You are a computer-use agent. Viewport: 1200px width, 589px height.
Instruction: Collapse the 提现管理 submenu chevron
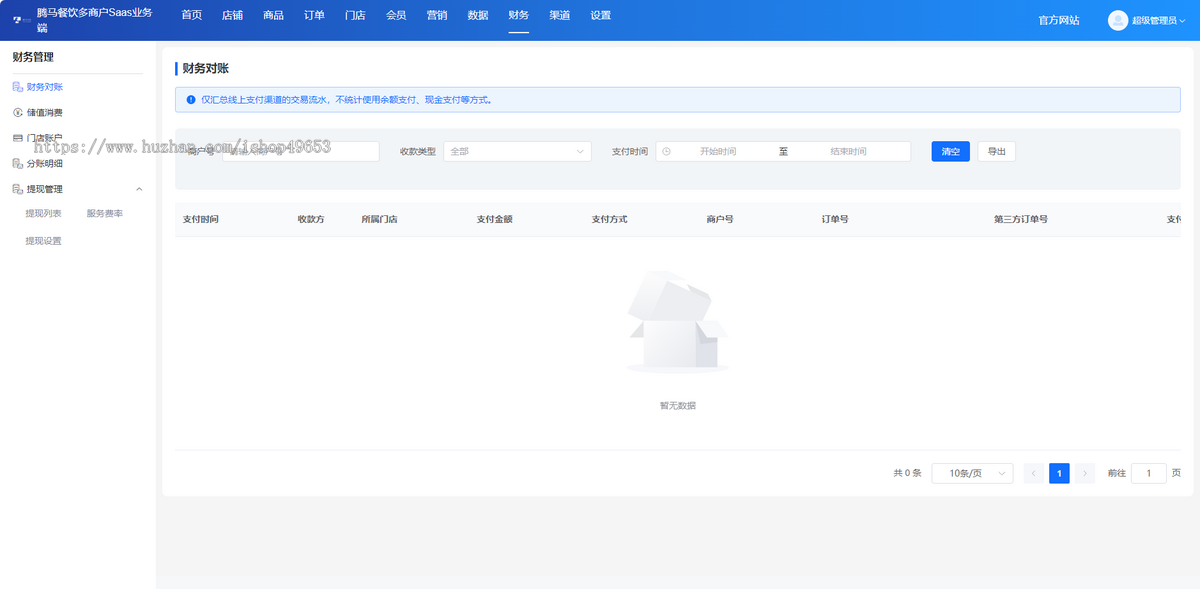click(139, 189)
